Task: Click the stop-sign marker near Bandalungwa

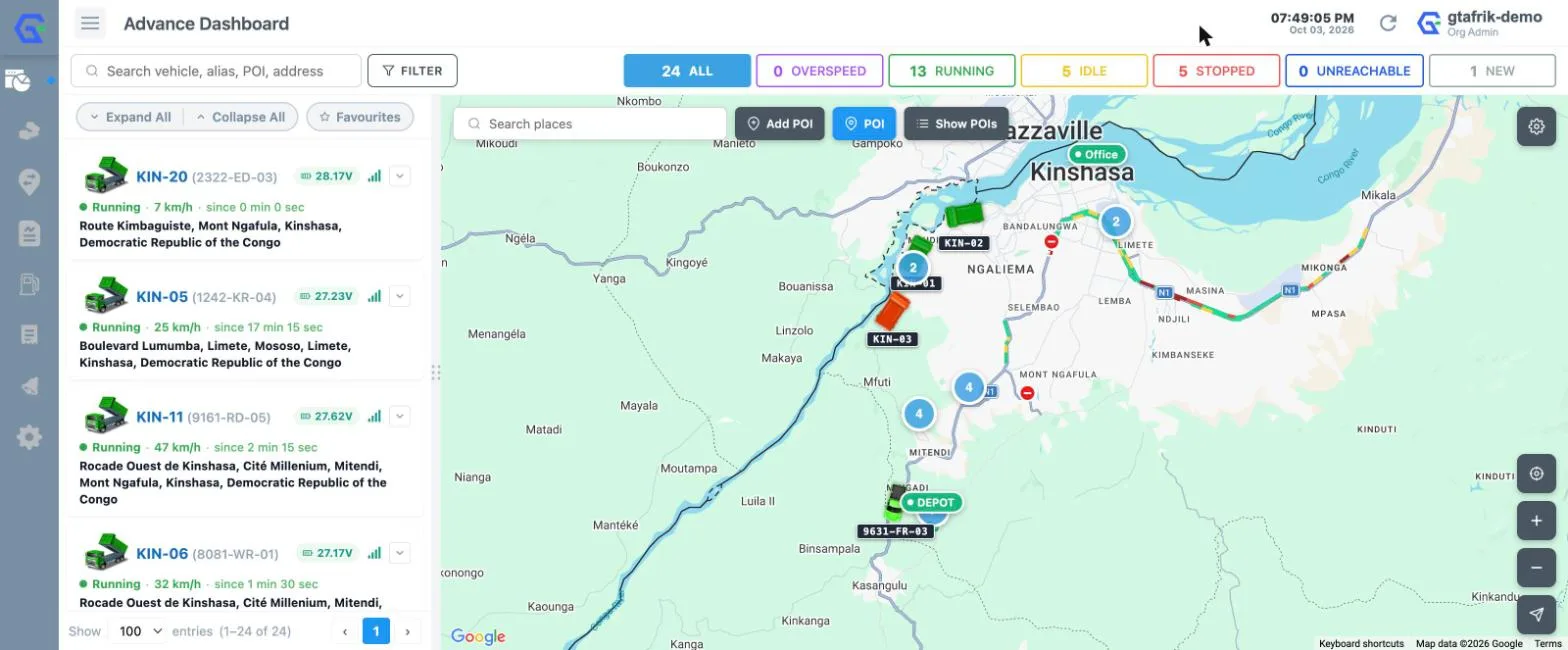Action: (x=1051, y=241)
